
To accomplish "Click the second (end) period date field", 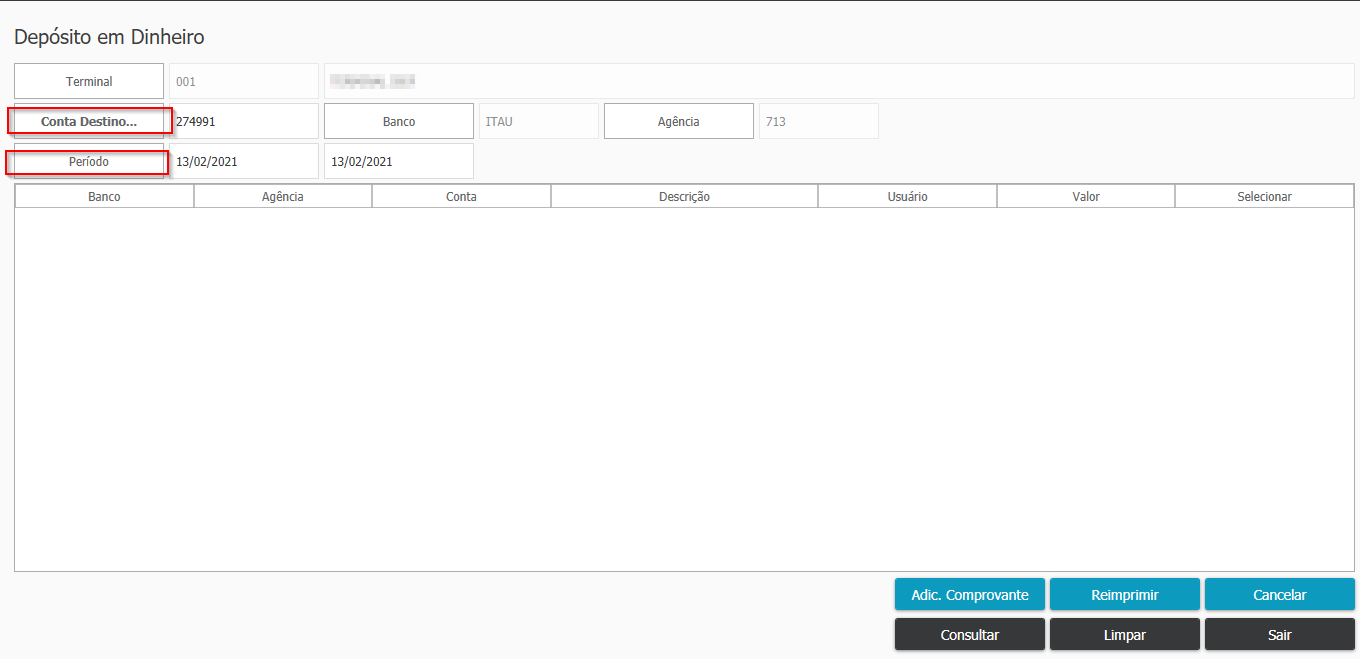I will pos(399,161).
